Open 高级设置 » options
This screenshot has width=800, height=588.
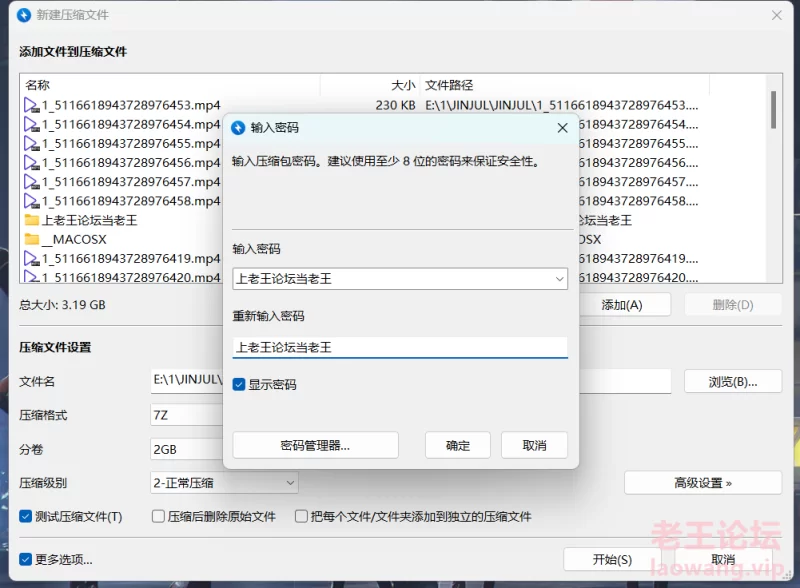click(x=703, y=483)
